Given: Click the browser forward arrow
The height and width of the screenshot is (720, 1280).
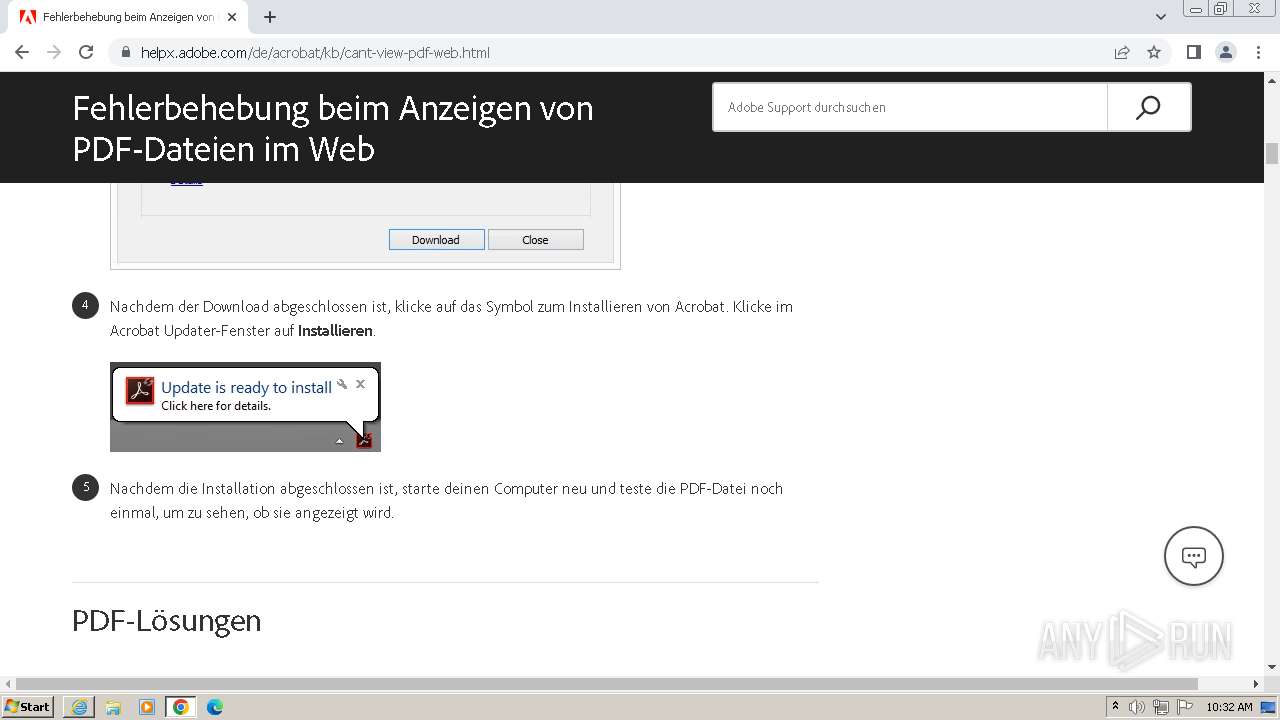Looking at the screenshot, I should tap(54, 52).
